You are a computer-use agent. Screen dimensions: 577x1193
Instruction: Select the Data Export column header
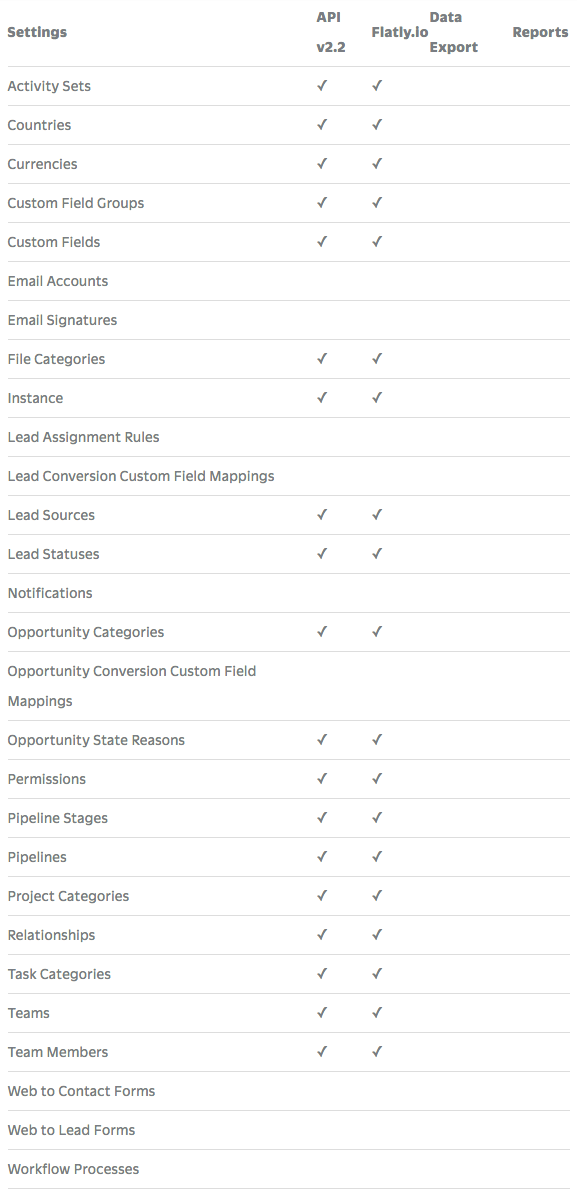(x=454, y=32)
